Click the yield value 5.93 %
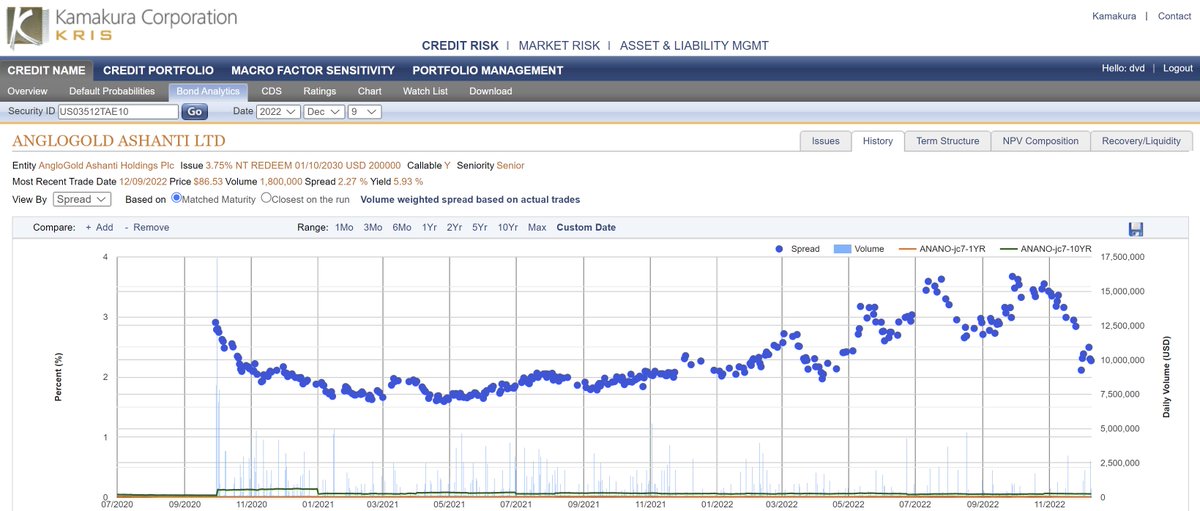The width and height of the screenshot is (1200, 511). pyautogui.click(x=406, y=181)
